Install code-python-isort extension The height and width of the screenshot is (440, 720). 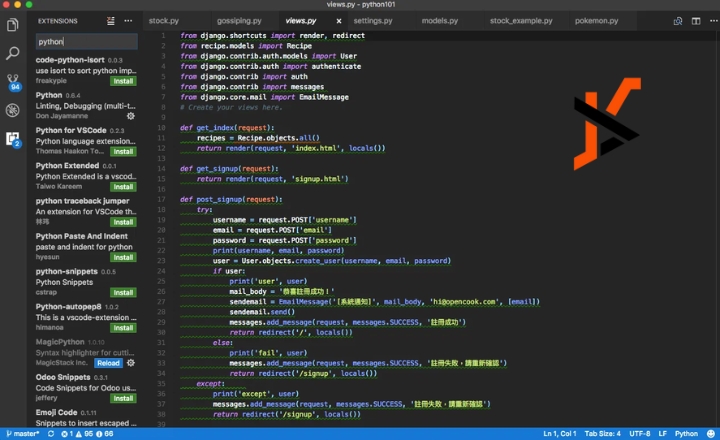click(x=123, y=81)
